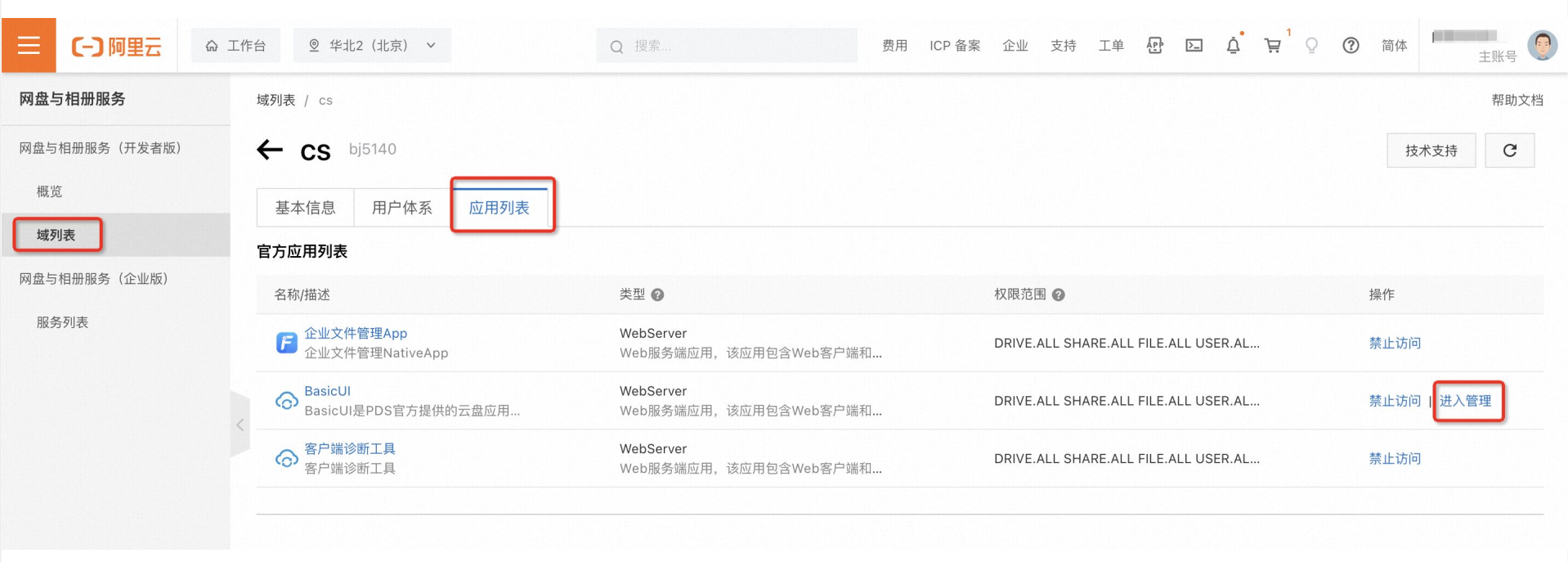Click WebServer type in 客户端诊断工具 row

(x=653, y=448)
